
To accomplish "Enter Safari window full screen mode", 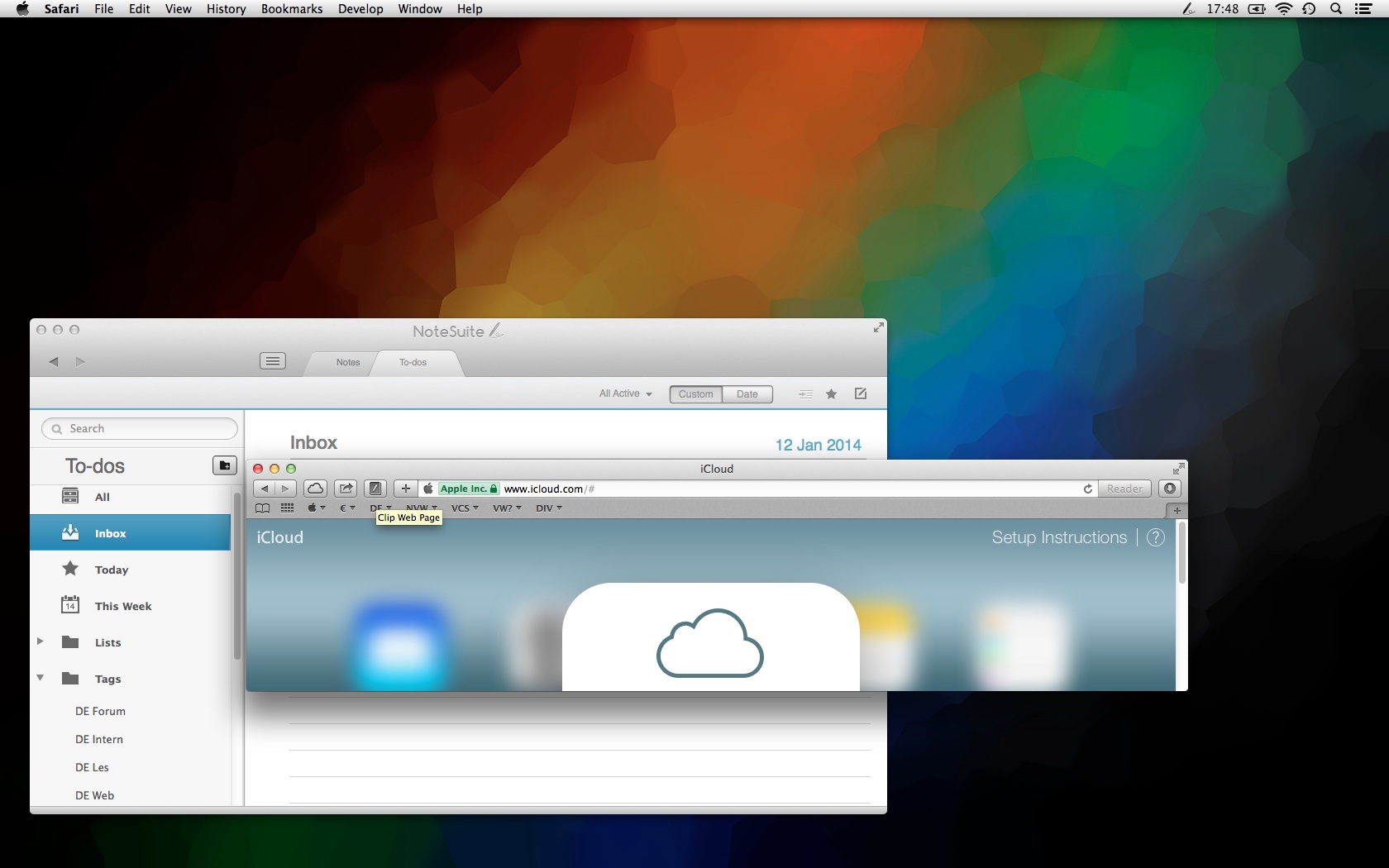I will click(1178, 469).
